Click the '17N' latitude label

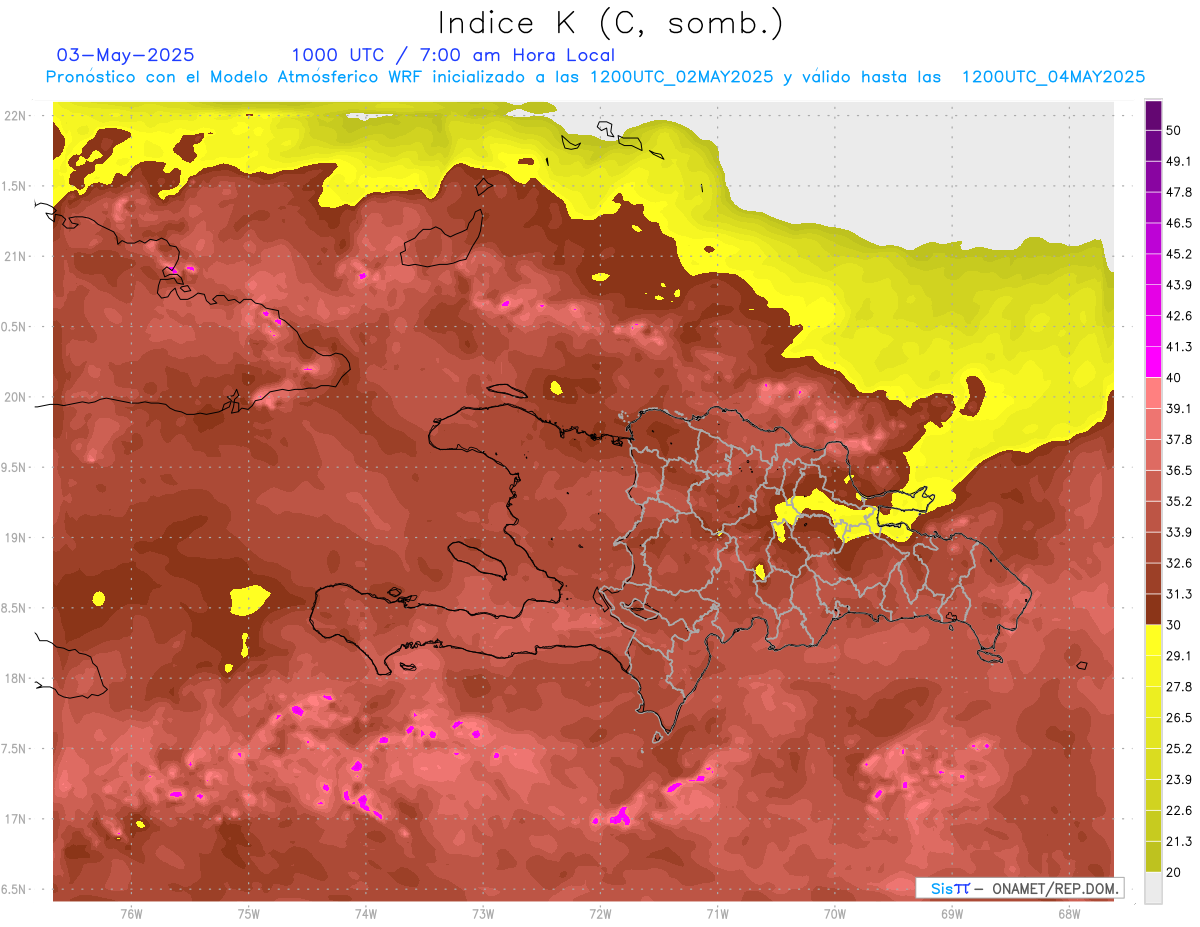click(15, 820)
